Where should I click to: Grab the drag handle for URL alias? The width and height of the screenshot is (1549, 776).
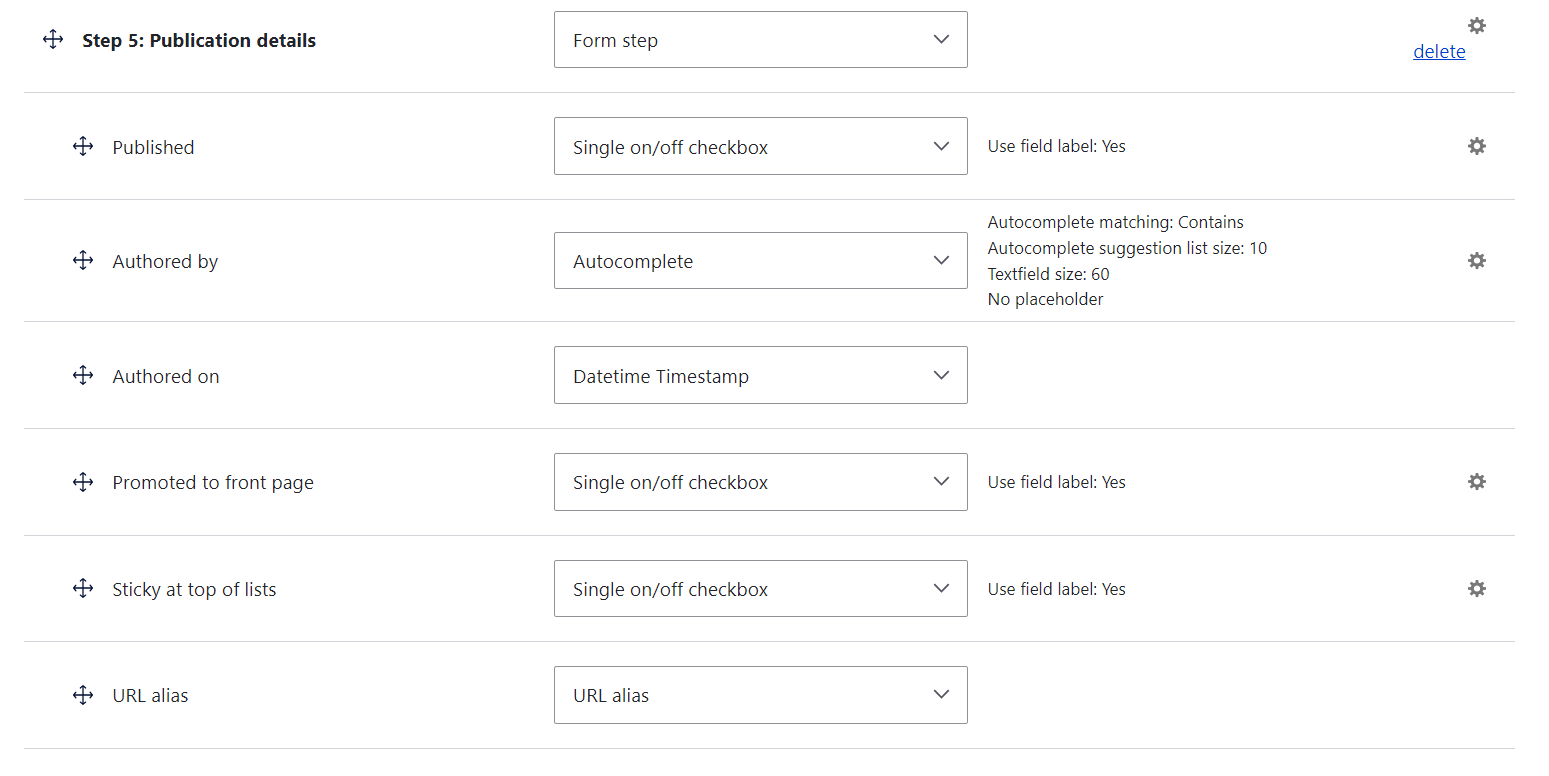pos(83,695)
